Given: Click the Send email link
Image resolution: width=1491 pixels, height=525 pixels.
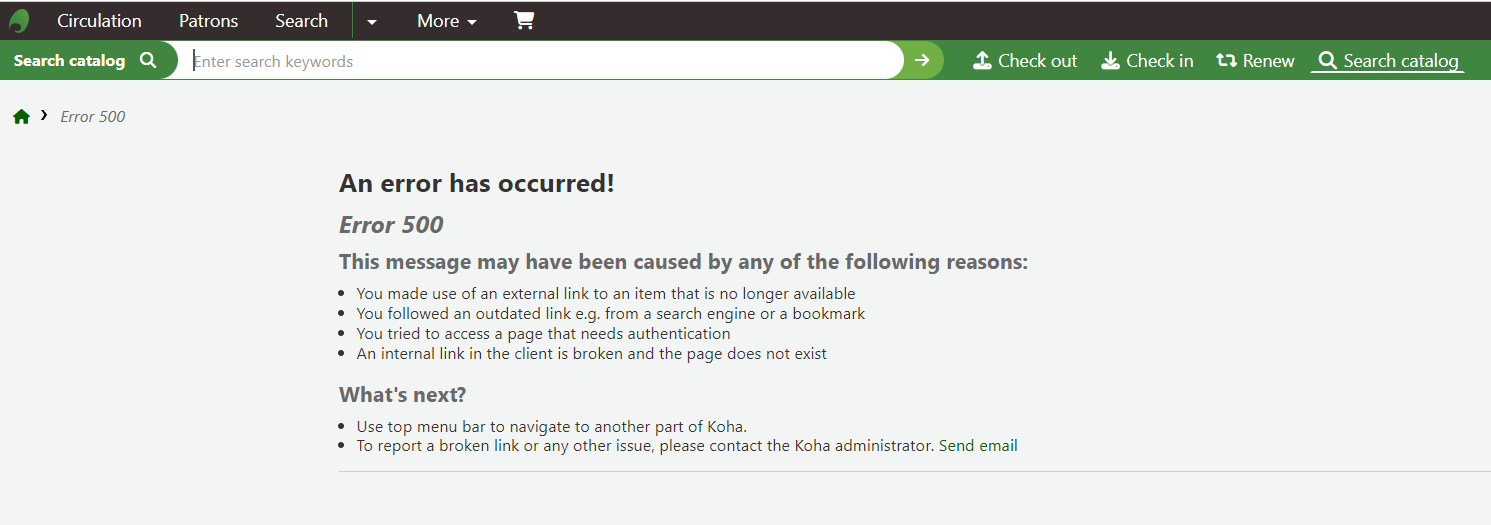Looking at the screenshot, I should pos(978,446).
